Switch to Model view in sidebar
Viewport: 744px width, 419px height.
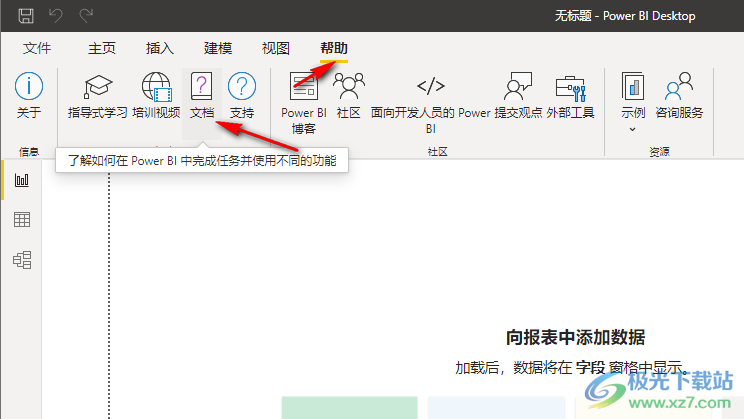coord(22,260)
